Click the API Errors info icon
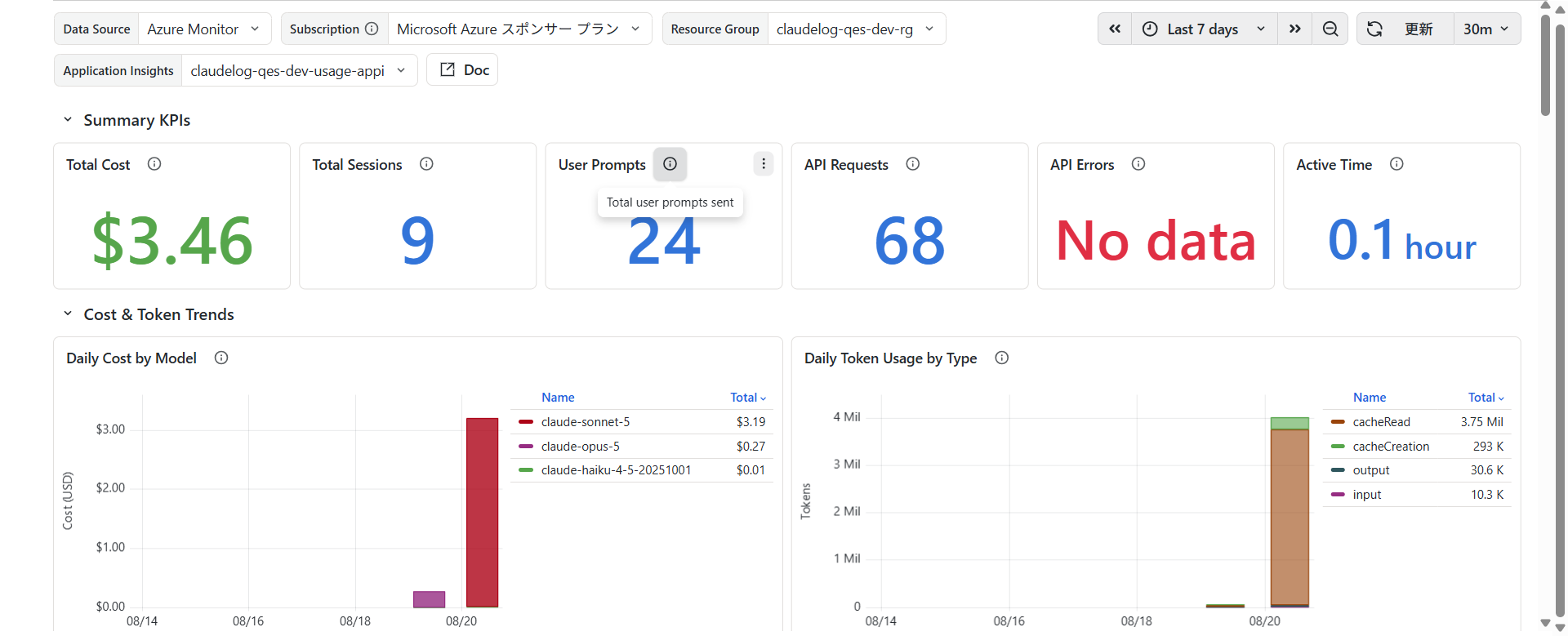 coord(1138,164)
